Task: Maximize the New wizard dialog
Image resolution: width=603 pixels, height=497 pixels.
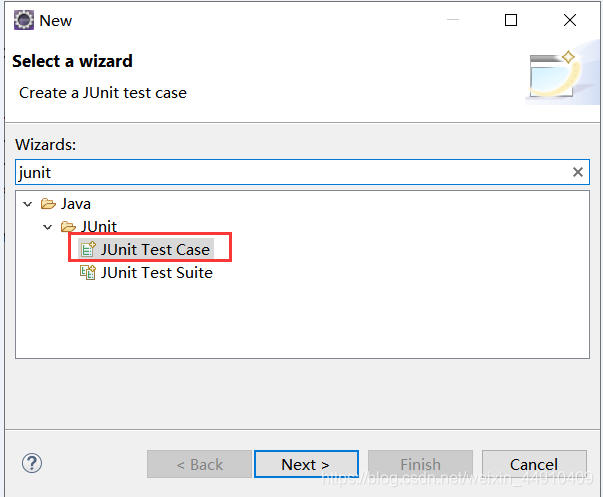Action: coord(511,20)
